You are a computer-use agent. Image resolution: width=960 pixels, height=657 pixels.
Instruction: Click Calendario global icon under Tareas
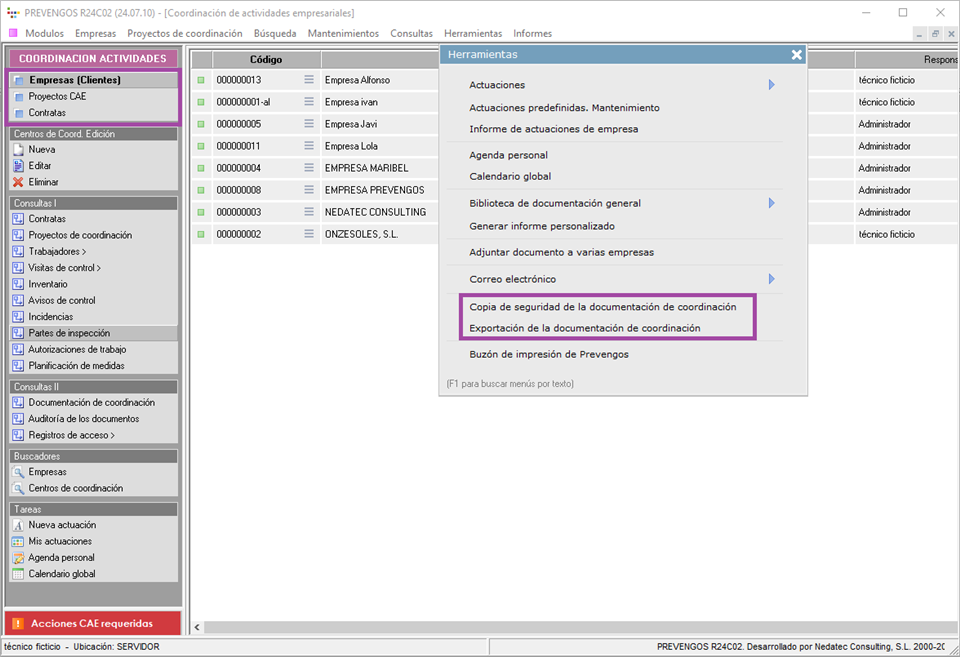[x=19, y=574]
